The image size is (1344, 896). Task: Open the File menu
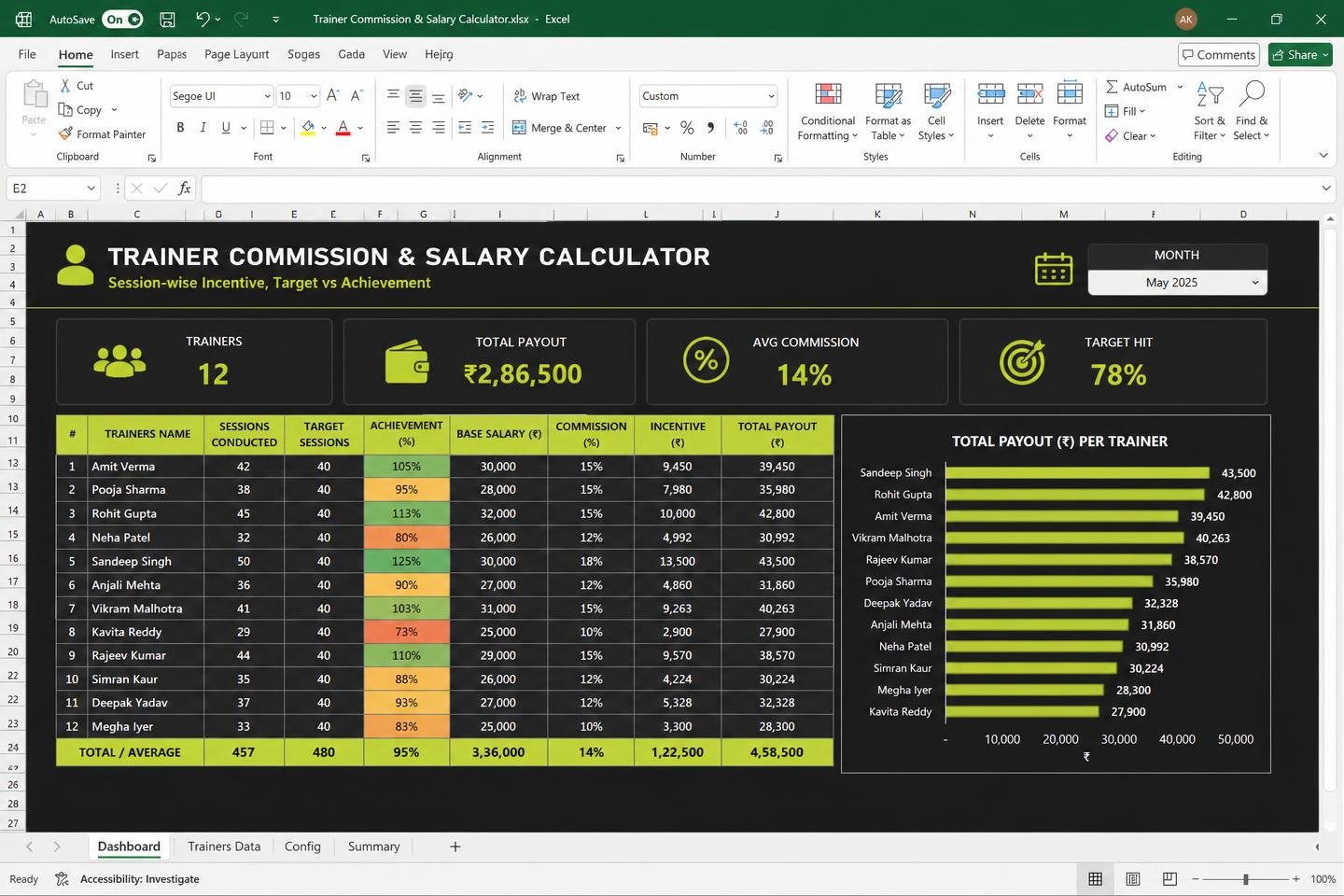coord(27,54)
